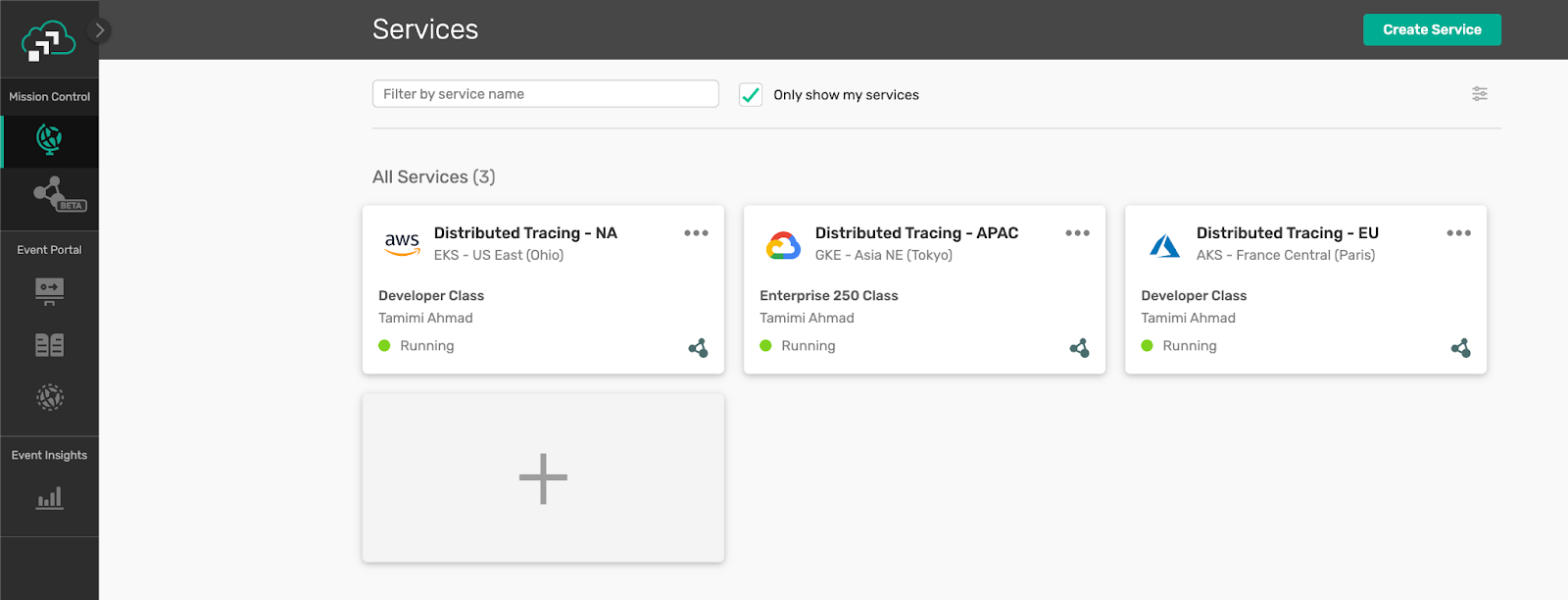Click mesh icon on Distributed Tracing - APAC card
Viewport: 1568px width, 600px height.
point(1079,348)
